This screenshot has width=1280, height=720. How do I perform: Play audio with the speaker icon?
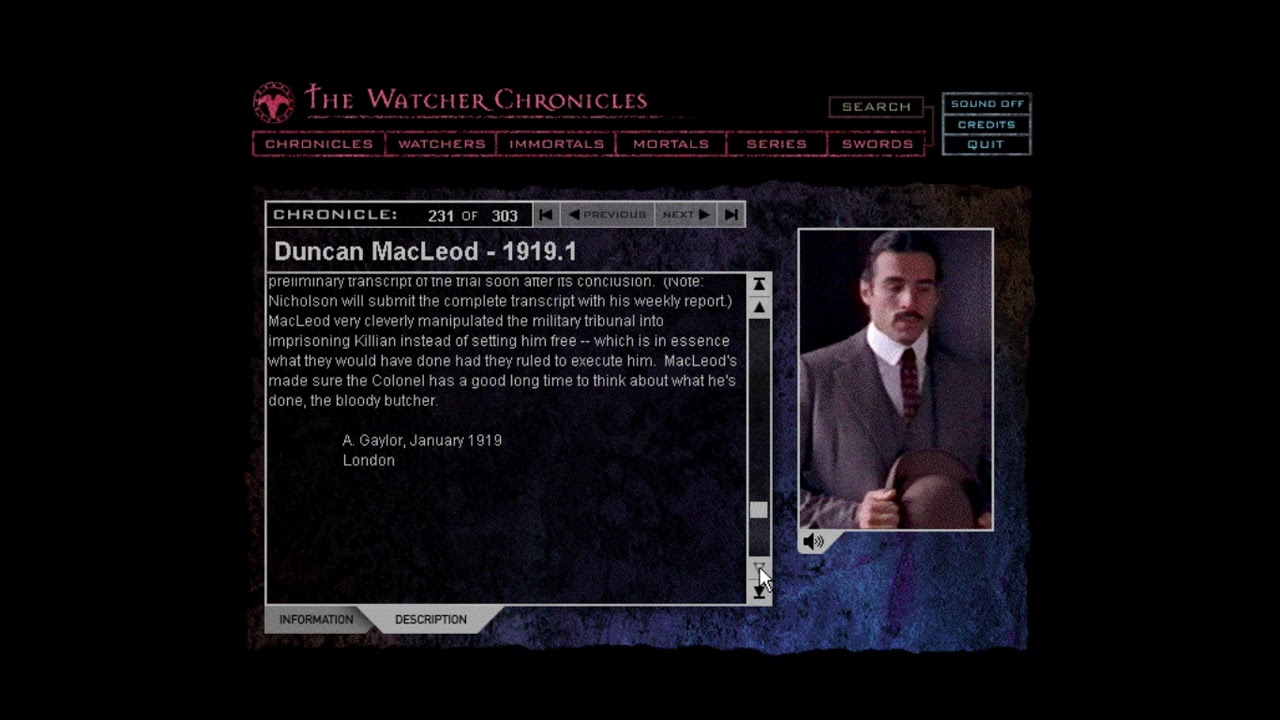tap(813, 542)
